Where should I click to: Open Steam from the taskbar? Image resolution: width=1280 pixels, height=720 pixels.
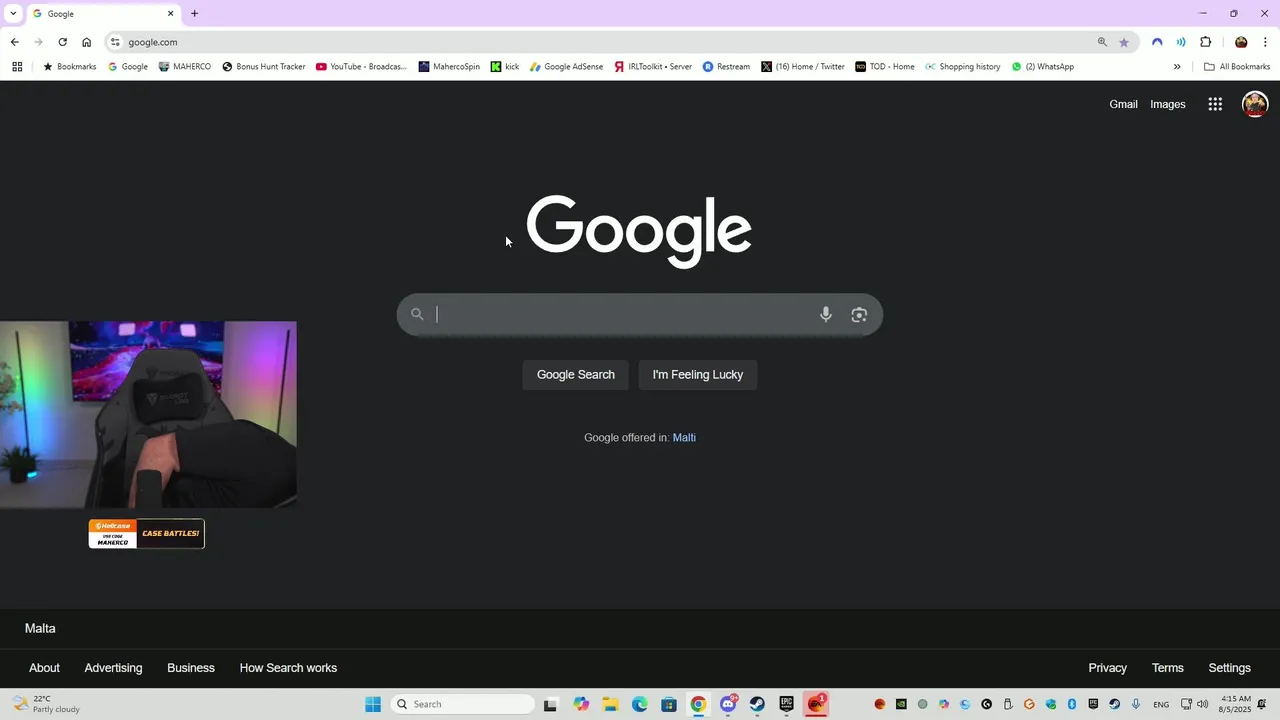point(757,704)
